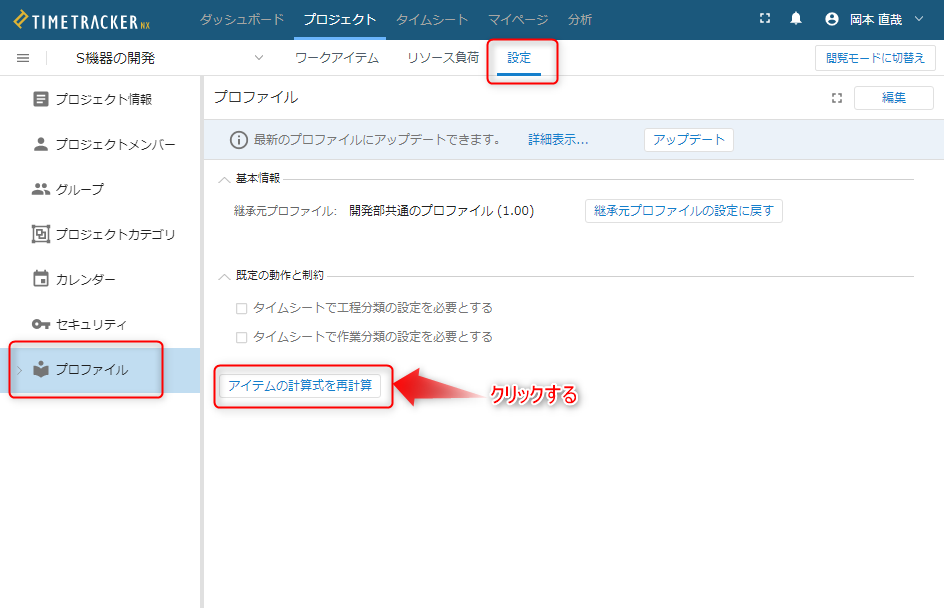The height and width of the screenshot is (608, 944).
Task: Click 閲覧モードに切替え button
Action: (875, 58)
